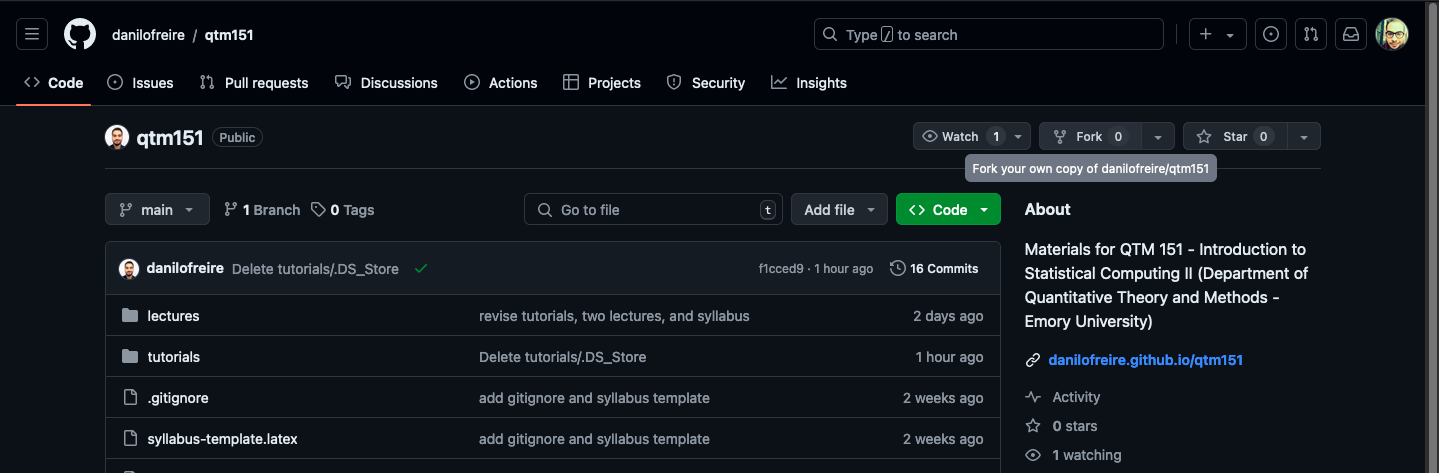Click the green Code button
This screenshot has width=1439, height=473.
(x=936, y=210)
